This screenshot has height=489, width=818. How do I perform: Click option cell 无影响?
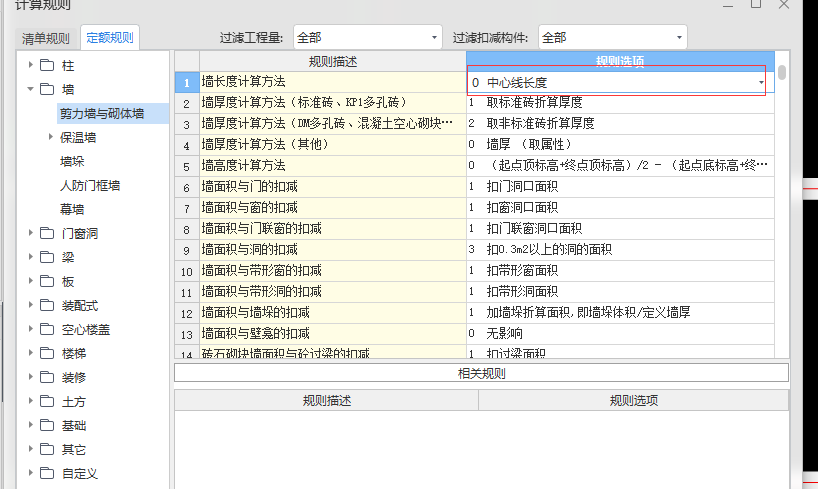click(620, 333)
